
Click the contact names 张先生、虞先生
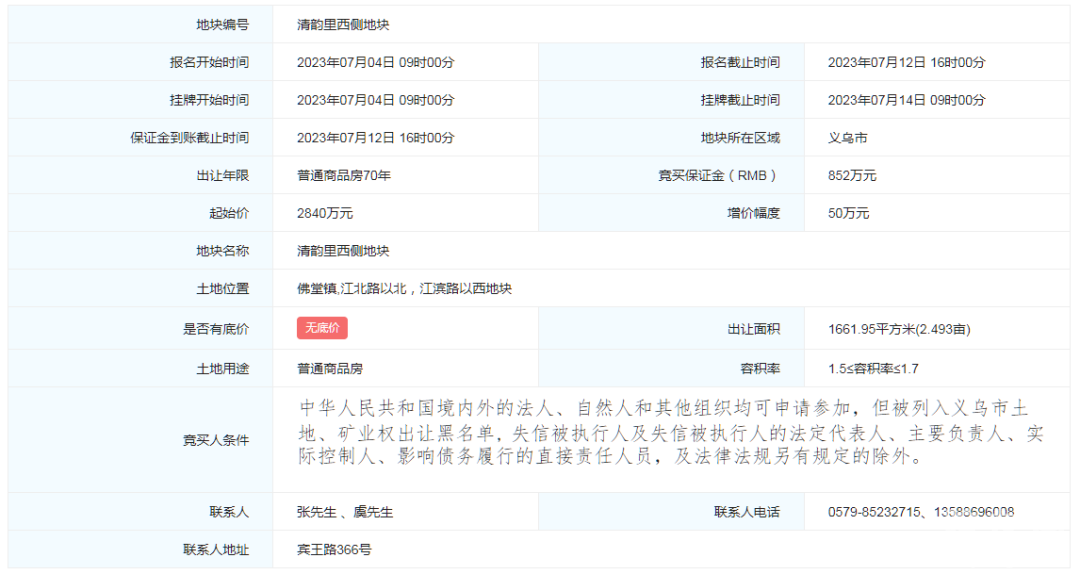[345, 512]
